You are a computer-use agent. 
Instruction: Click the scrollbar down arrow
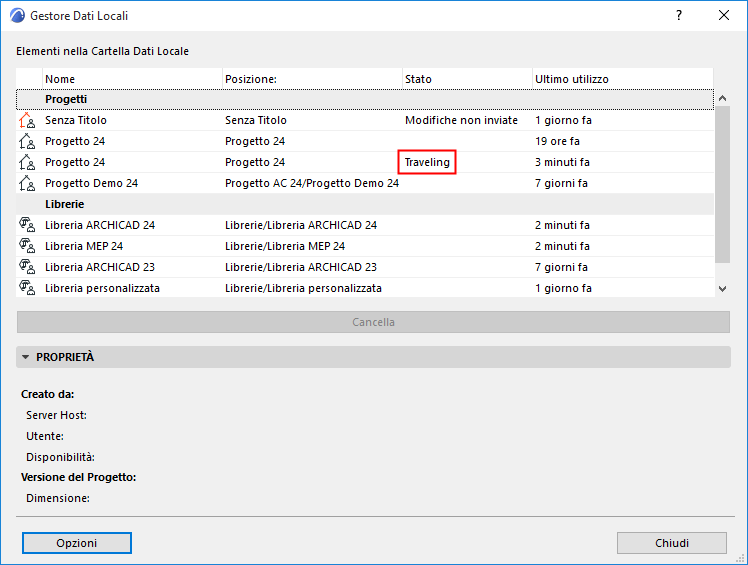[722, 289]
